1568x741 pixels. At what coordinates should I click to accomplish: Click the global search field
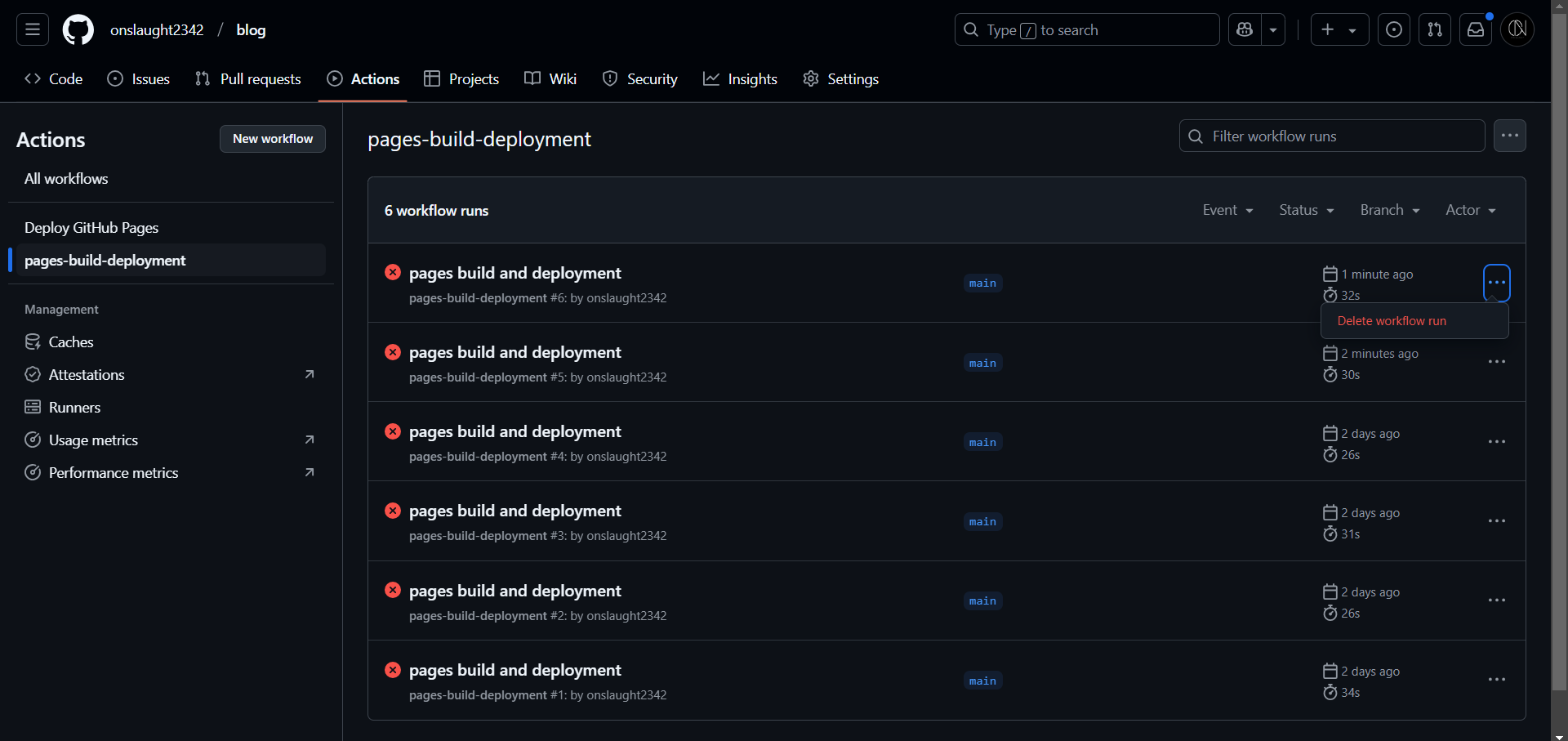1087,29
